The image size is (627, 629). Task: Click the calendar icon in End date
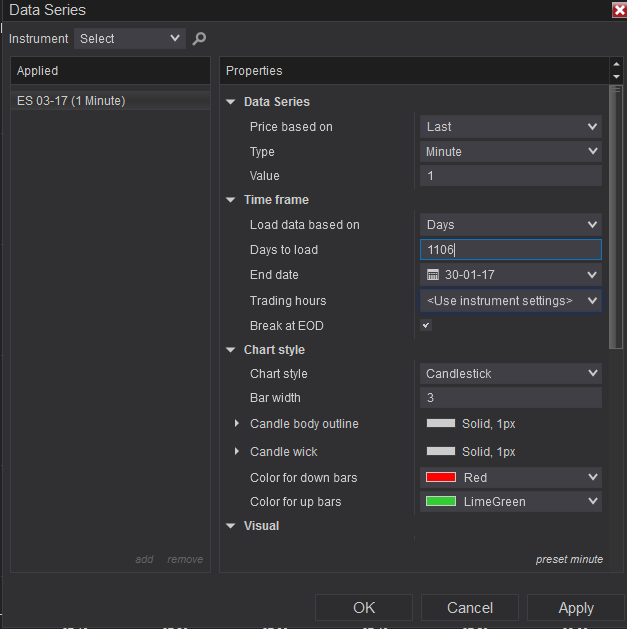click(x=433, y=275)
